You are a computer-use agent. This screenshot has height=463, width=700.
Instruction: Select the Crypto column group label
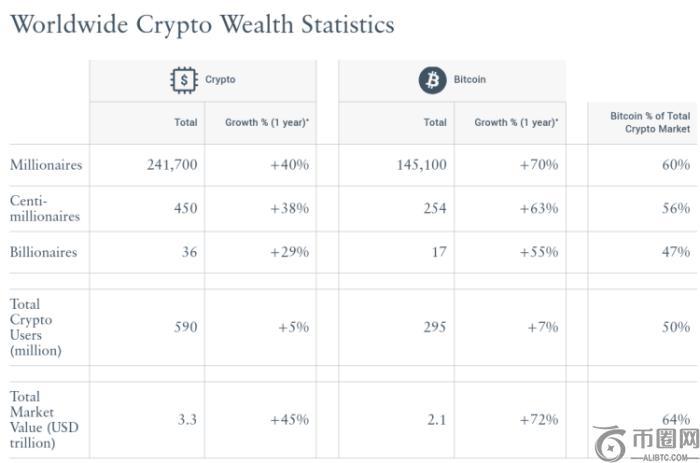(x=221, y=79)
